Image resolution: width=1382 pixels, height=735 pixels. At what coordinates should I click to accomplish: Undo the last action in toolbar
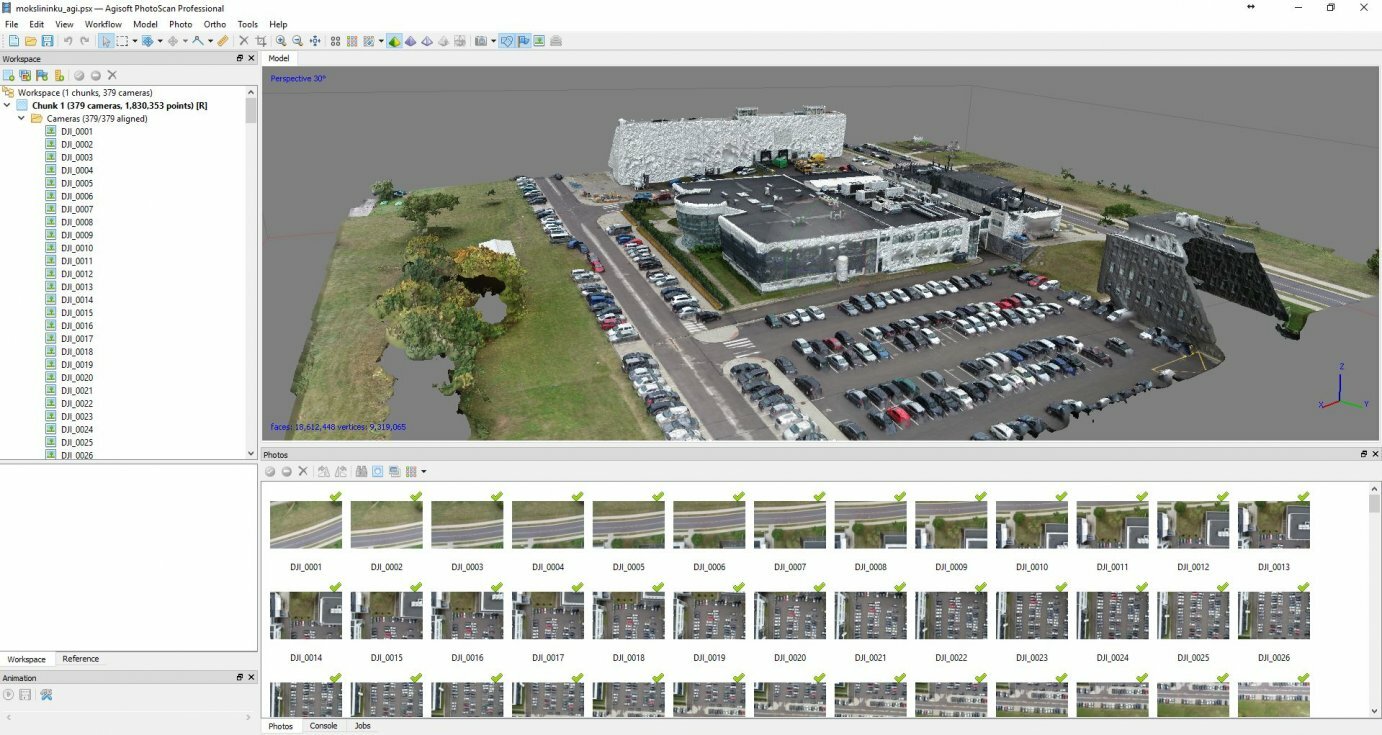[x=68, y=41]
